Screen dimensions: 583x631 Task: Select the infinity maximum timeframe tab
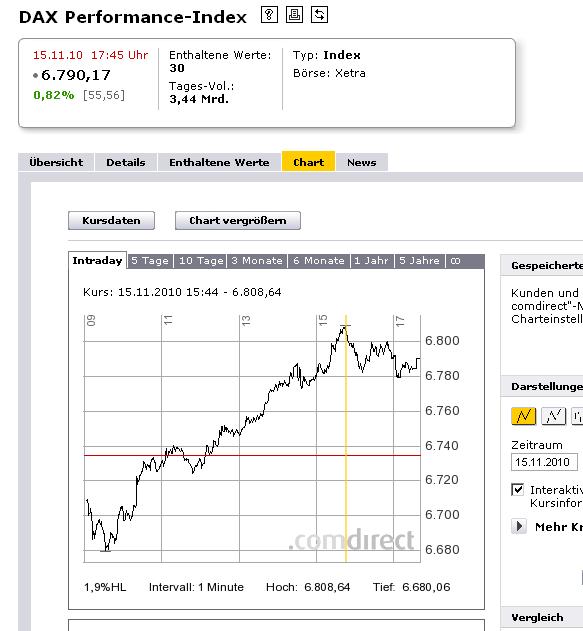(455, 261)
